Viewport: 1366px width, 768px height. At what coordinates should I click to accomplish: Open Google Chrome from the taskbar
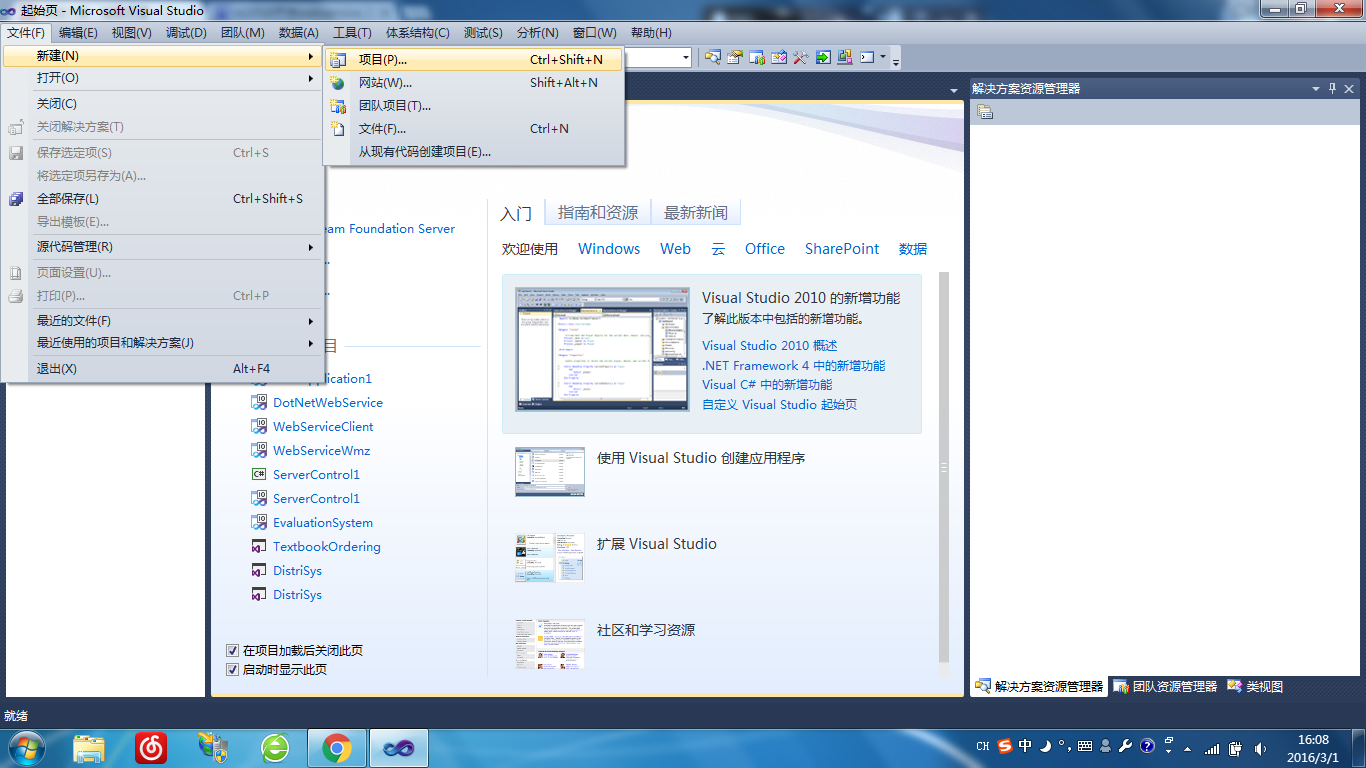pyautogui.click(x=337, y=747)
